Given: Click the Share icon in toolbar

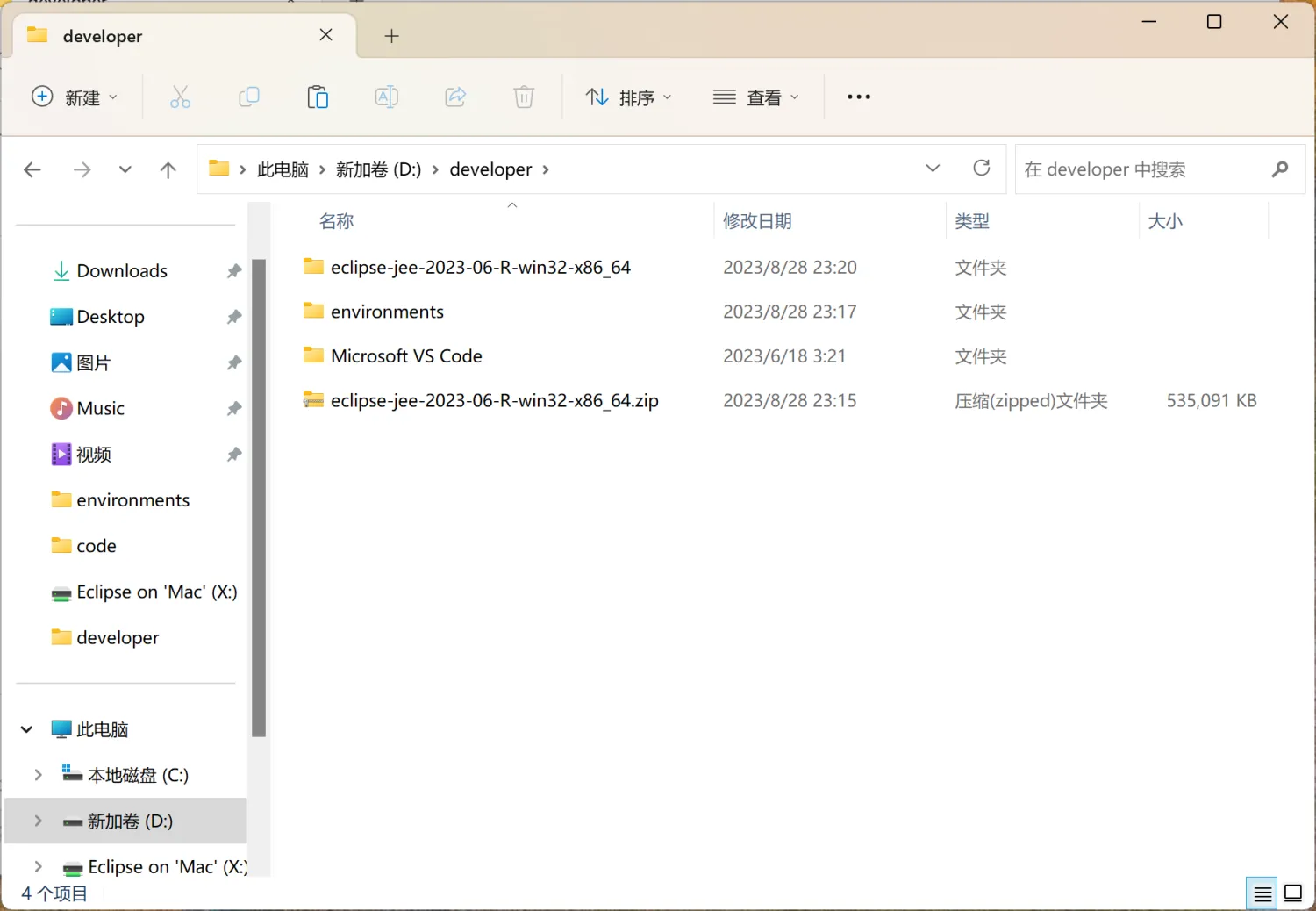Looking at the screenshot, I should (455, 97).
